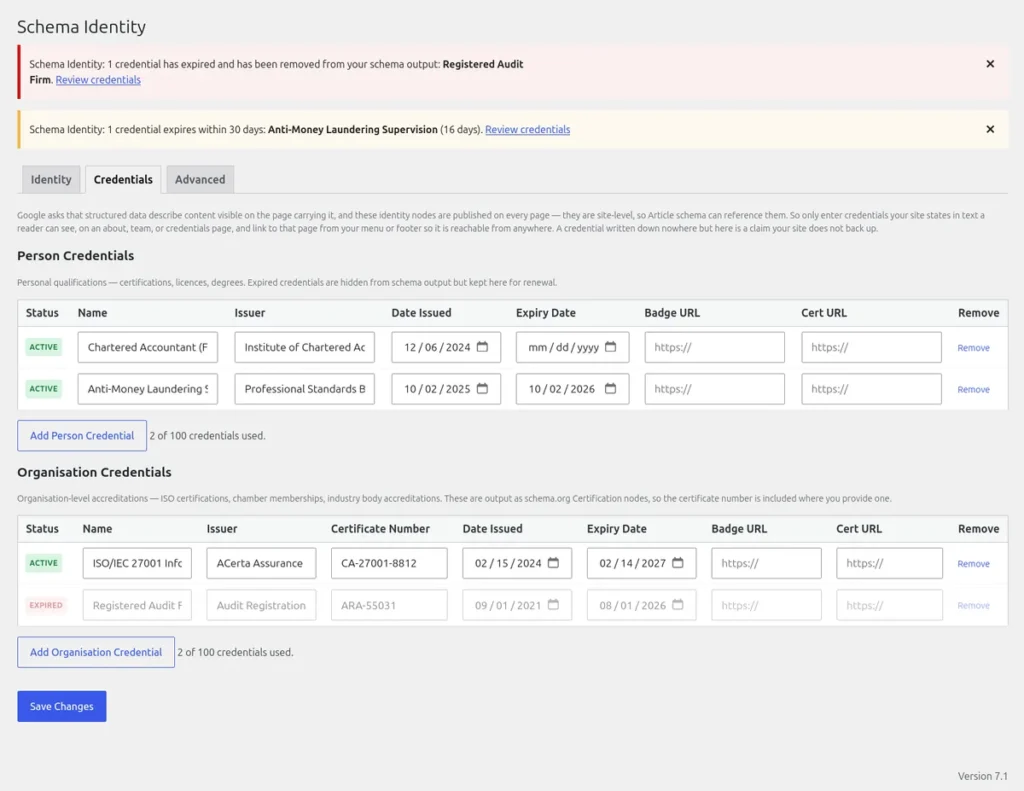This screenshot has width=1024, height=791.
Task: Remove the Anti-Money Laundering credential
Action: (973, 389)
